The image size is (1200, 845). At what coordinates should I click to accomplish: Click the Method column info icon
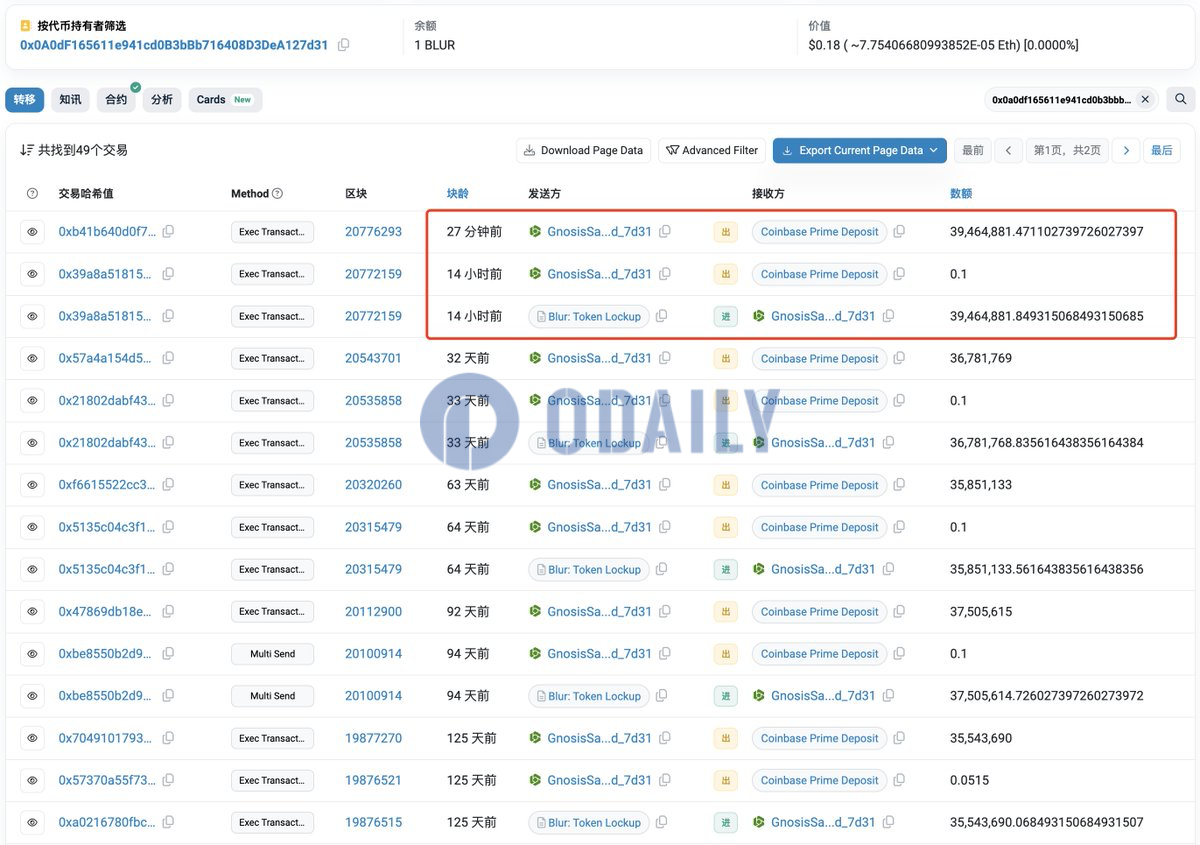coord(277,194)
